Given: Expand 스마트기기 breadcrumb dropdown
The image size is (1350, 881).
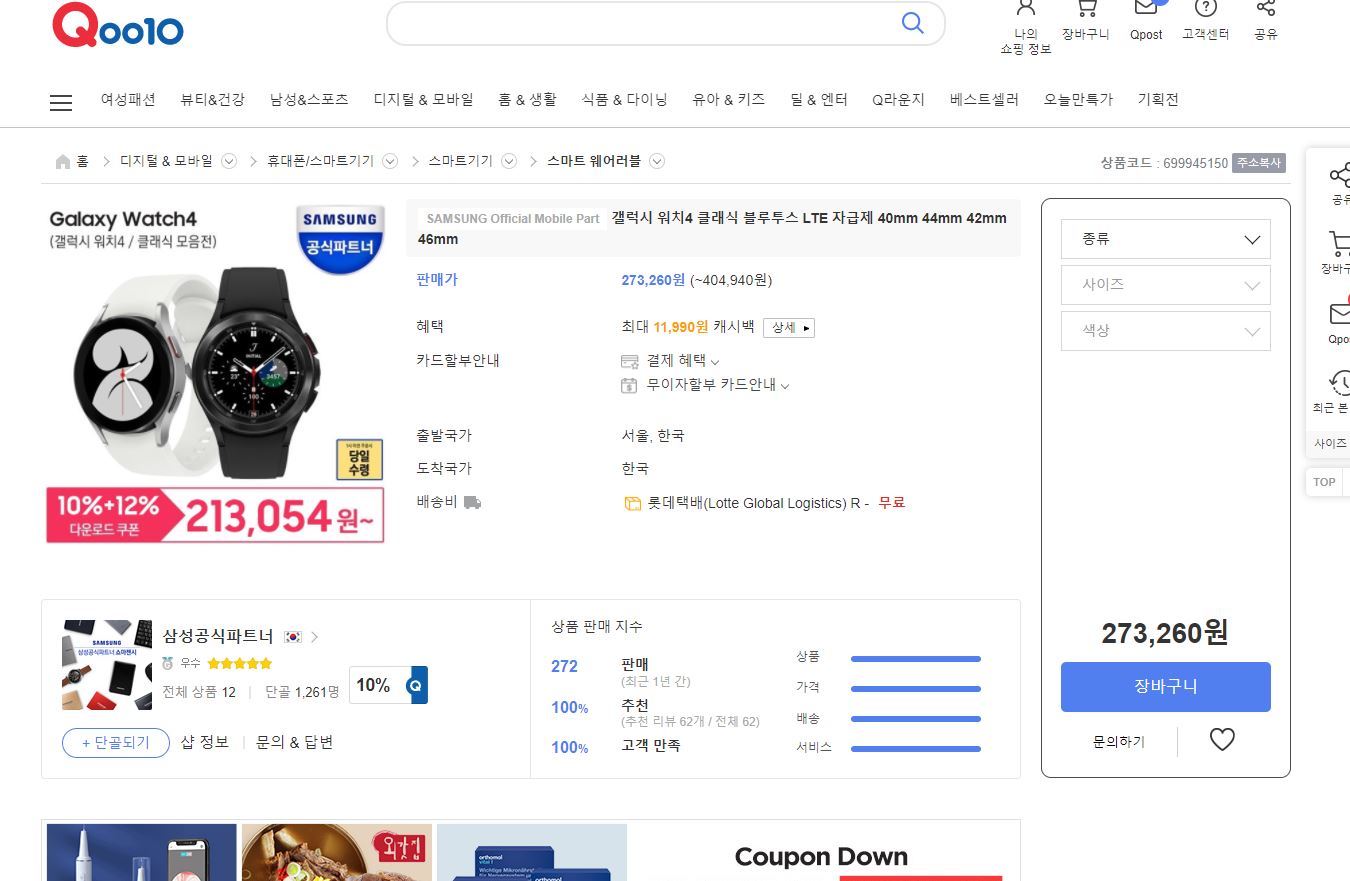Looking at the screenshot, I should coord(509,161).
